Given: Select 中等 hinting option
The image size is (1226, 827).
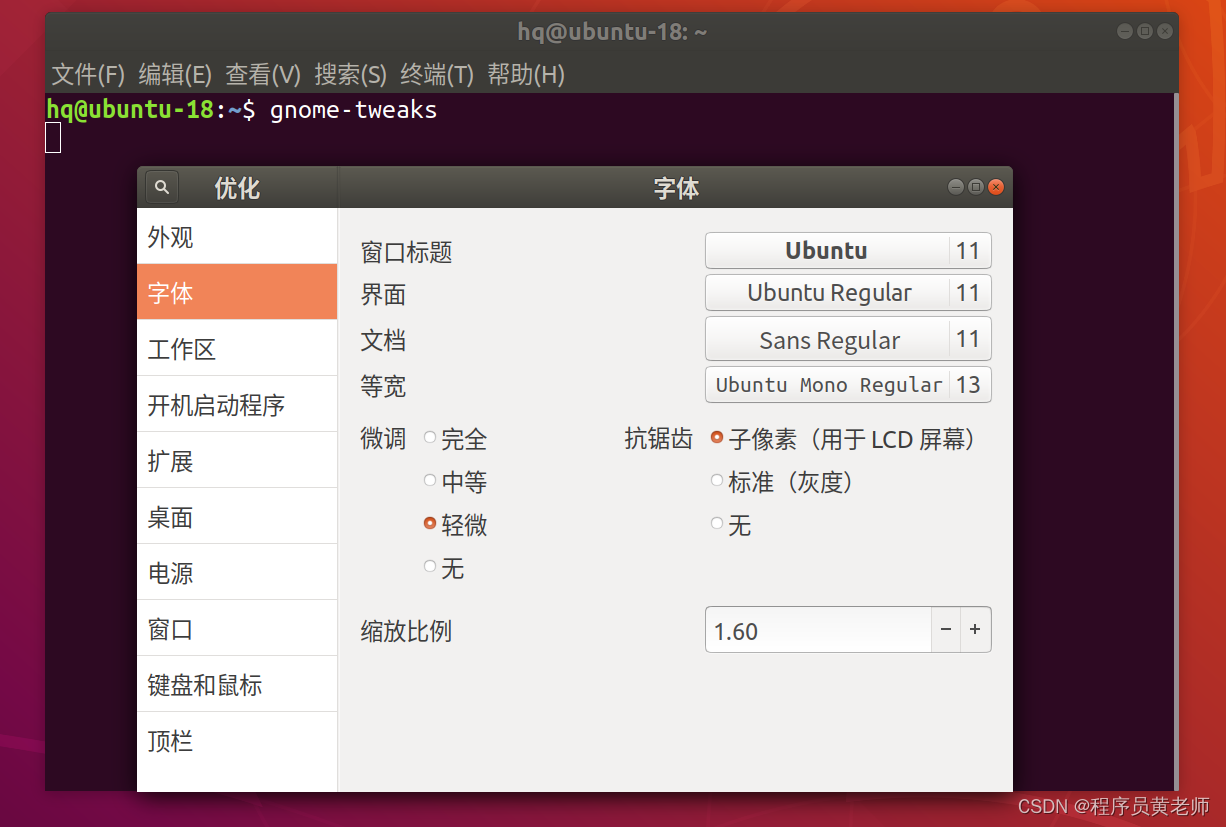Looking at the screenshot, I should [x=455, y=482].
